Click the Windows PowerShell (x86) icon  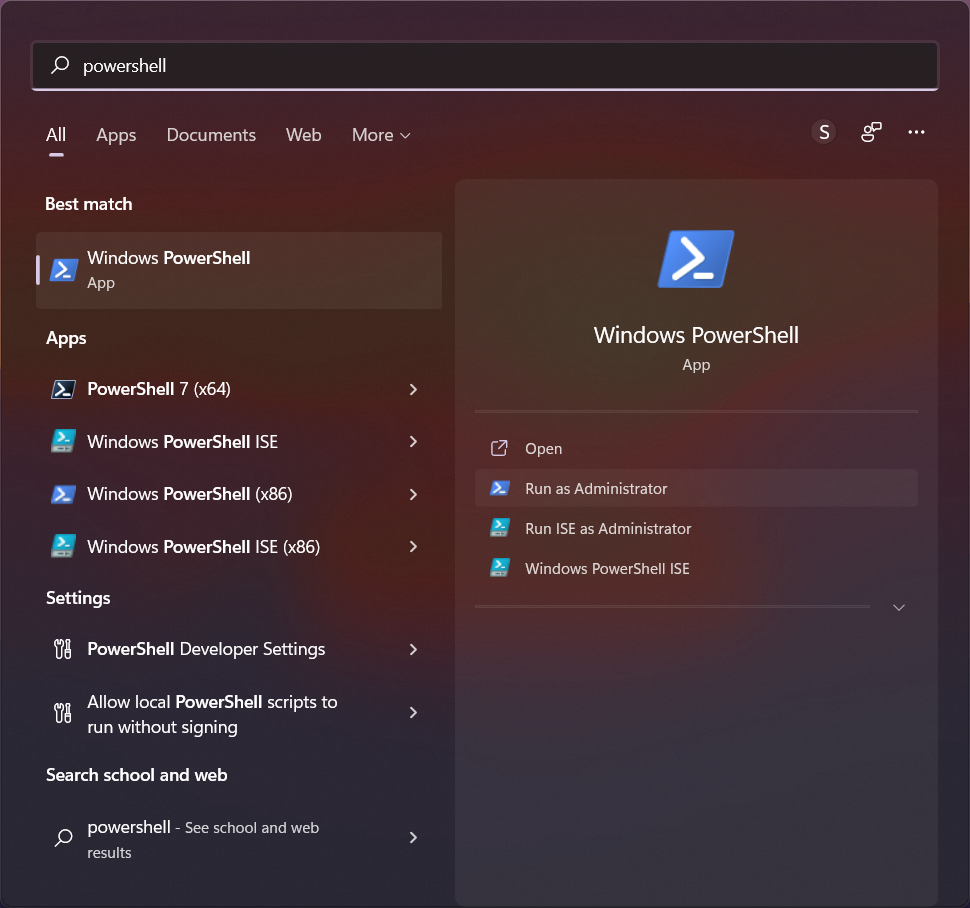coord(64,494)
